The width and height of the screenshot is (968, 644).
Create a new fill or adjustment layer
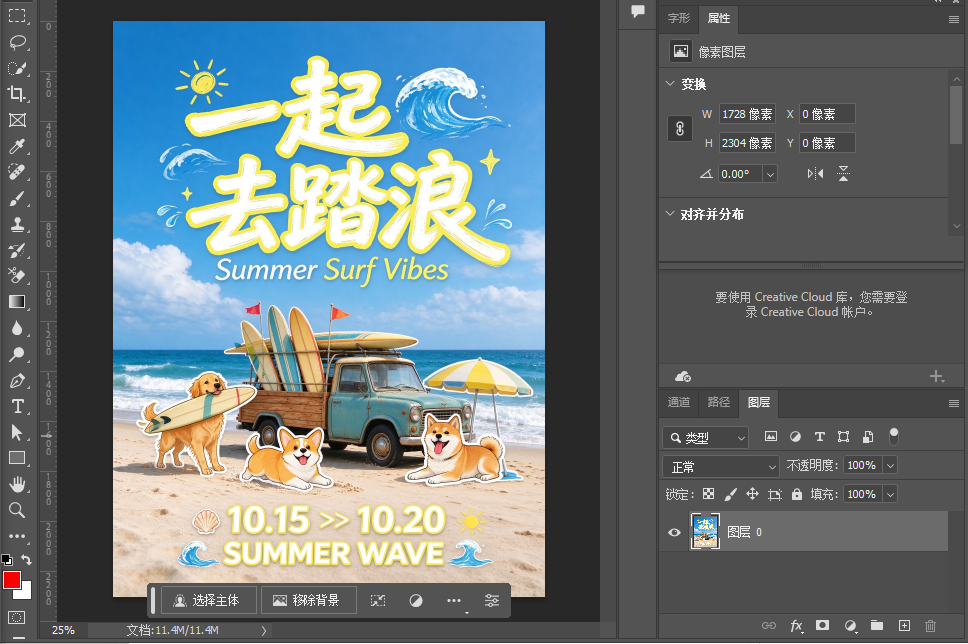click(x=851, y=626)
